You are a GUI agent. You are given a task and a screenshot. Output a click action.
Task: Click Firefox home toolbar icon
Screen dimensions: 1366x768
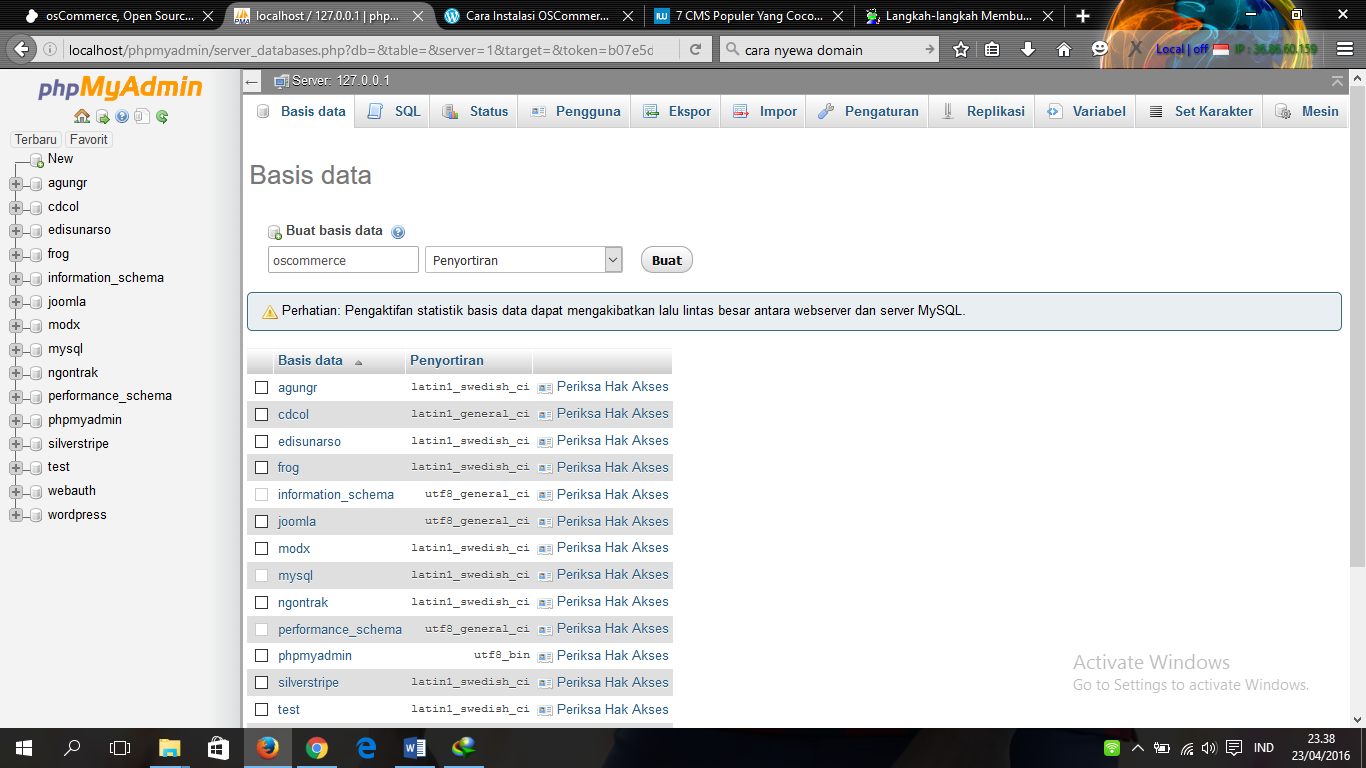pyautogui.click(x=1064, y=49)
